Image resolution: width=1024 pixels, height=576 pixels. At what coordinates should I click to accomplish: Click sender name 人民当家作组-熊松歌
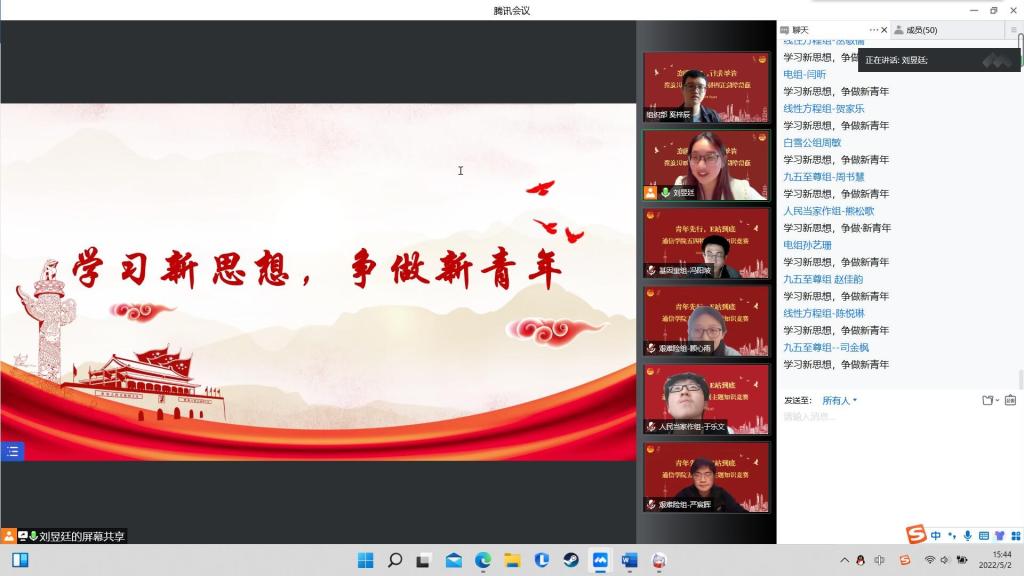click(828, 211)
